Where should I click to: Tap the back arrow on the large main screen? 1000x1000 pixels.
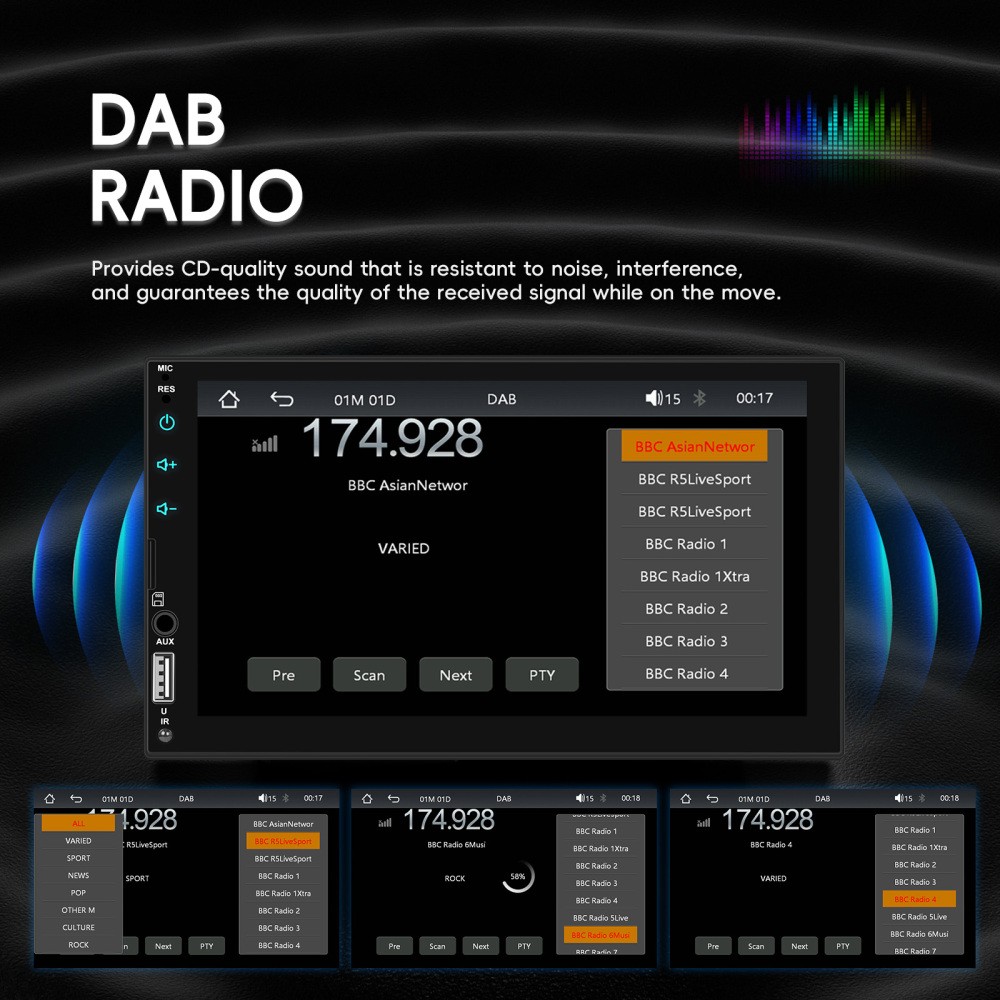pyautogui.click(x=281, y=399)
